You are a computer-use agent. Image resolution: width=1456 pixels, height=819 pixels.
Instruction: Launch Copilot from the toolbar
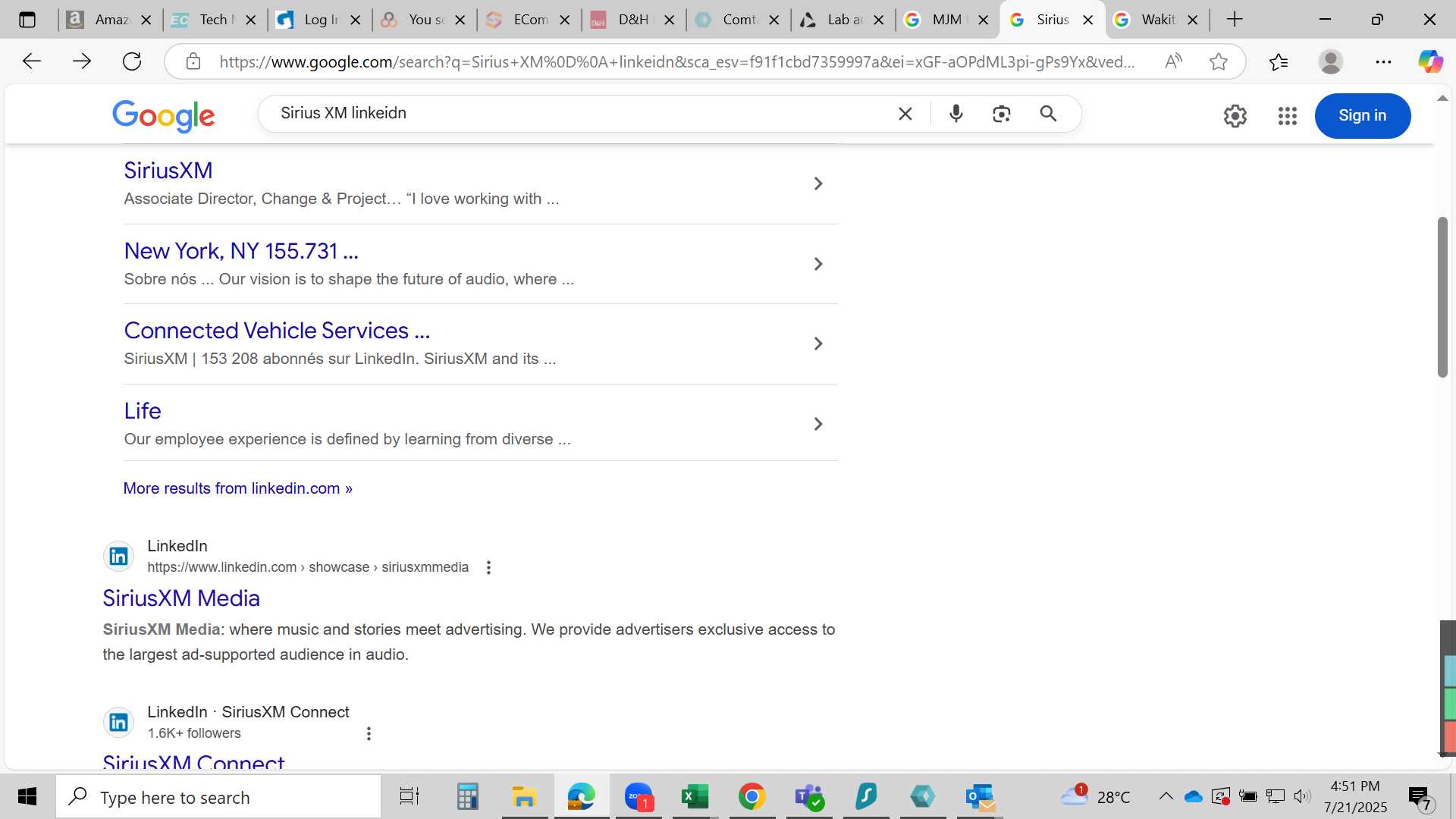[x=1430, y=61]
